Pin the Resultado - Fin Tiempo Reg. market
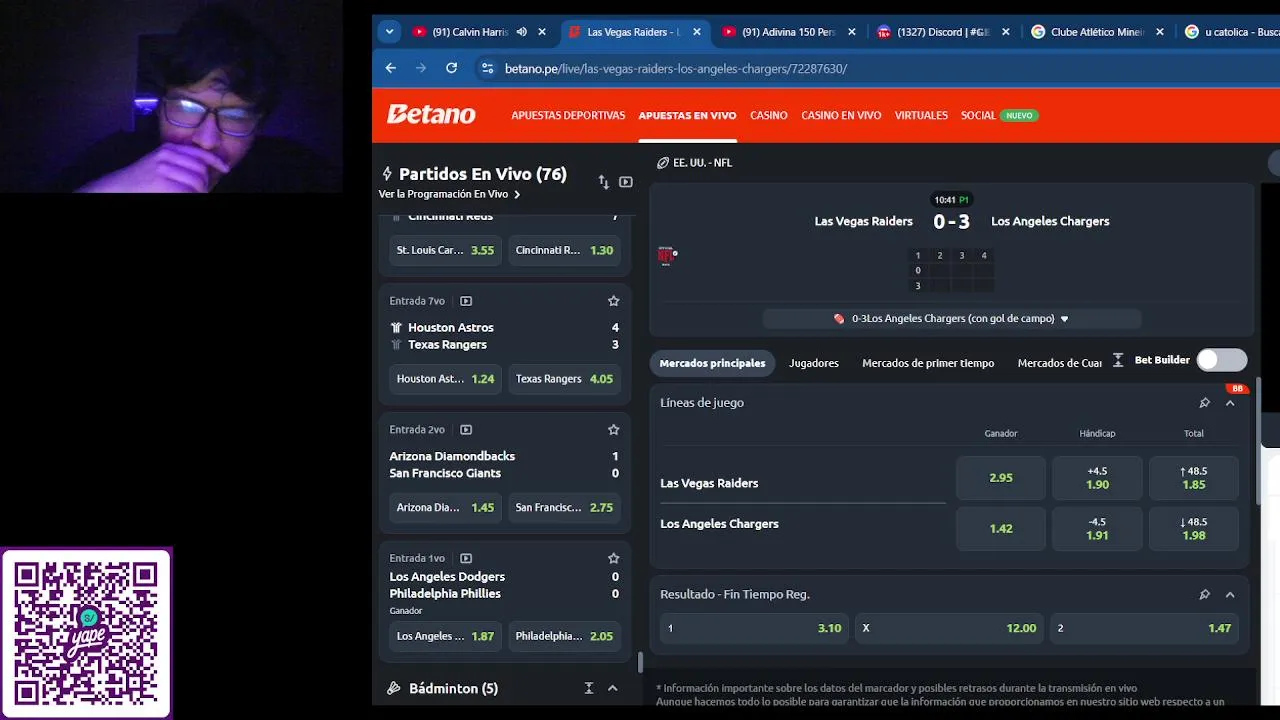Viewport: 1280px width, 720px height. (x=1204, y=594)
